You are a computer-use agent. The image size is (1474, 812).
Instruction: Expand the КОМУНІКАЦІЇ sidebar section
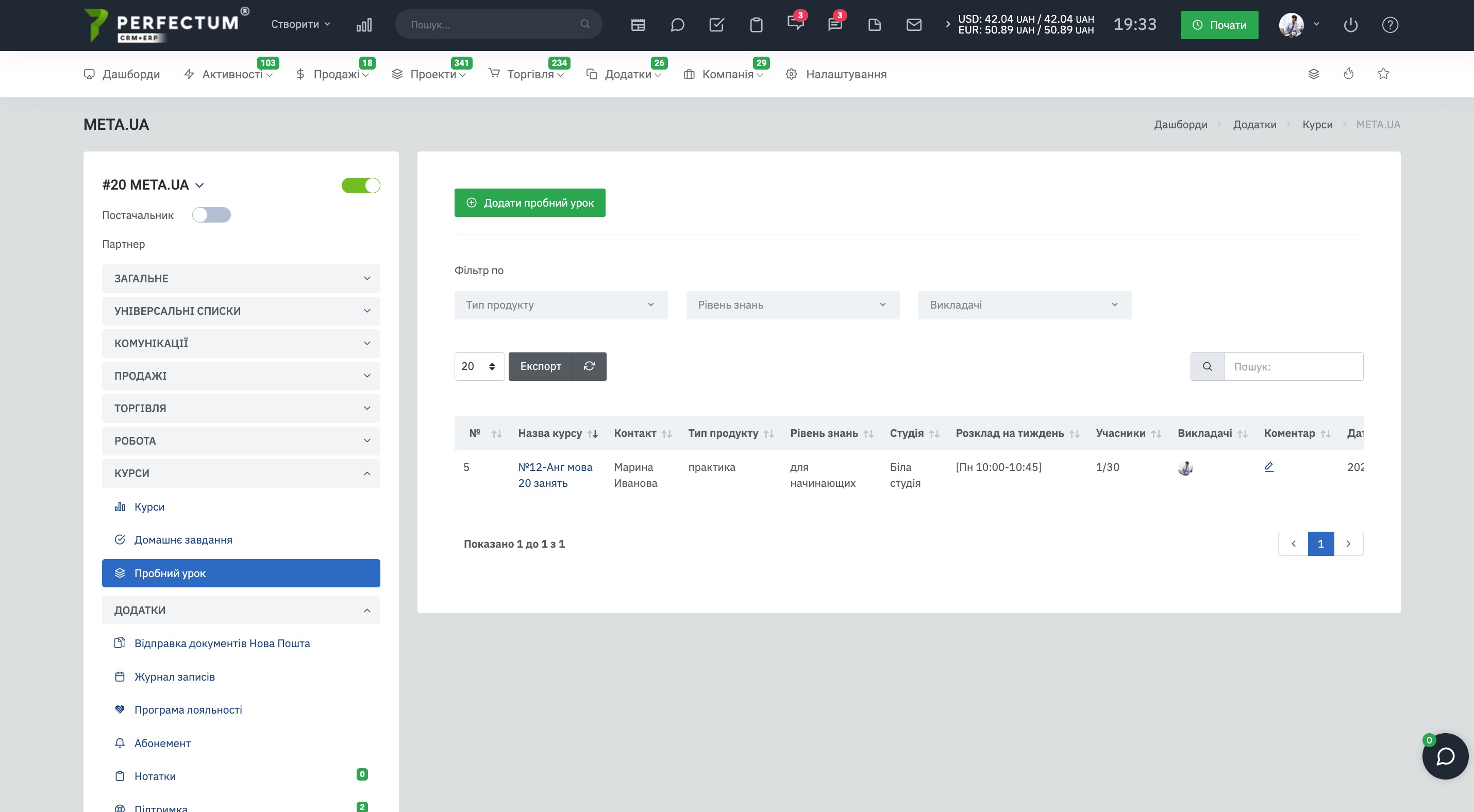(x=241, y=344)
